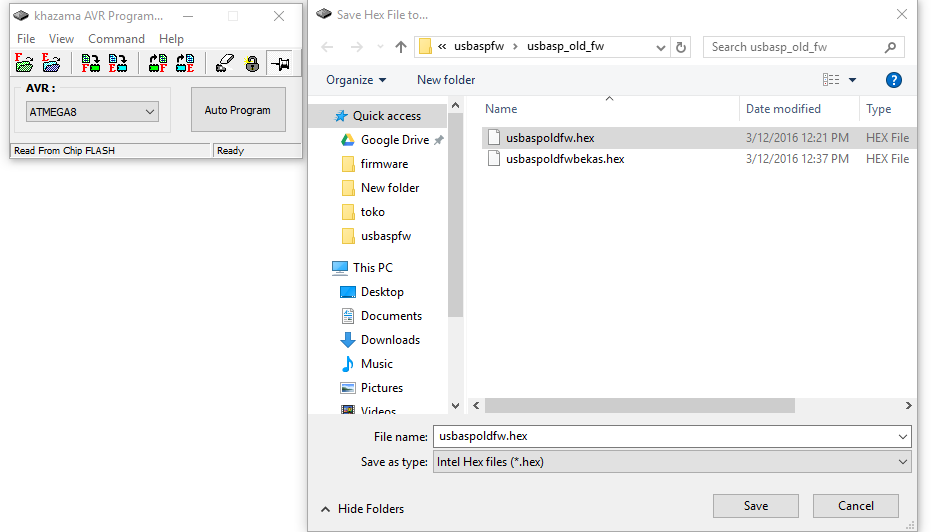
Task: Open the view options dropdown arrow
Action: tap(852, 80)
